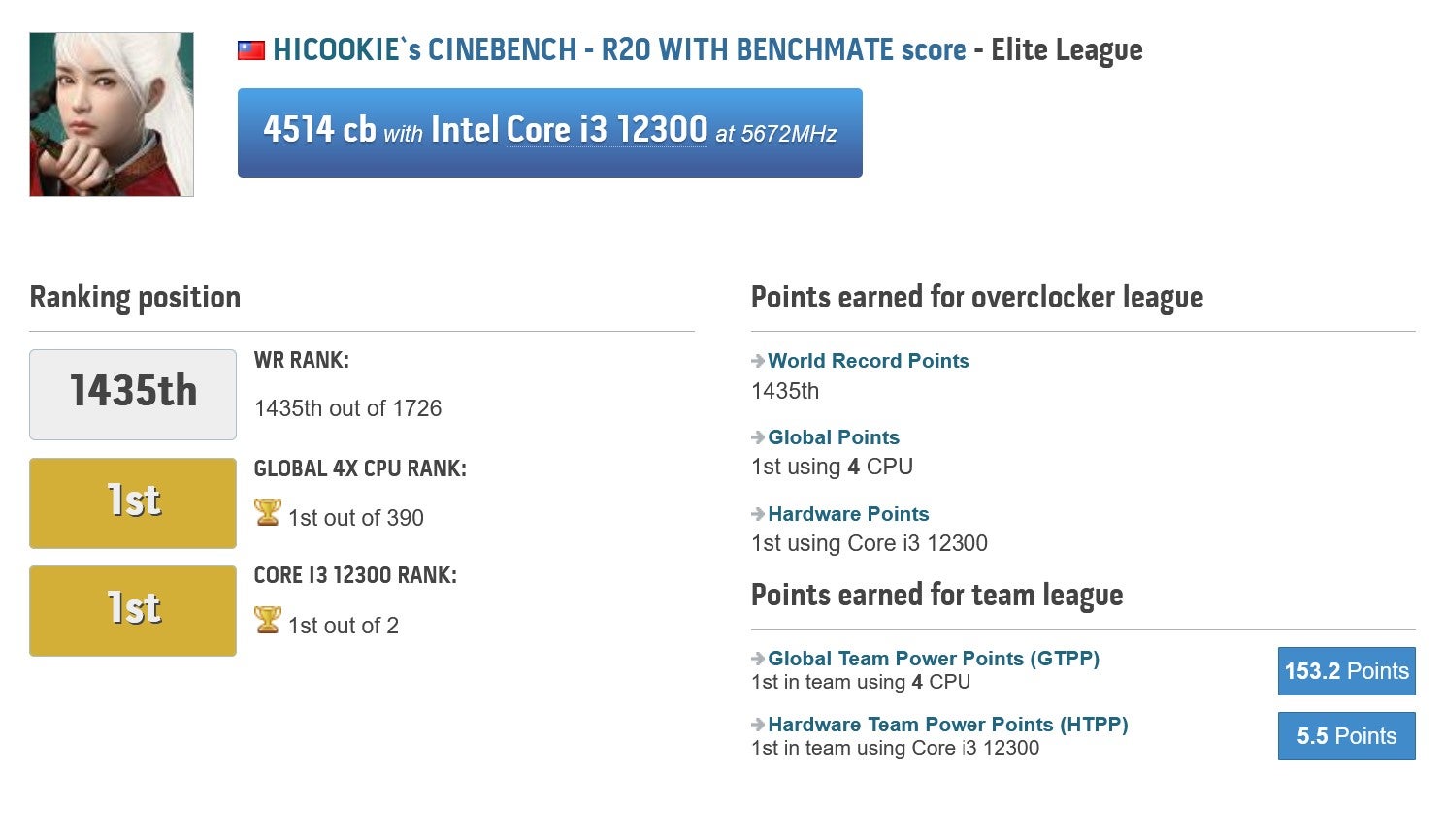Screen dimensions: 1445x840
Task: Click arrow icon beside Global Points
Action: tap(758, 437)
